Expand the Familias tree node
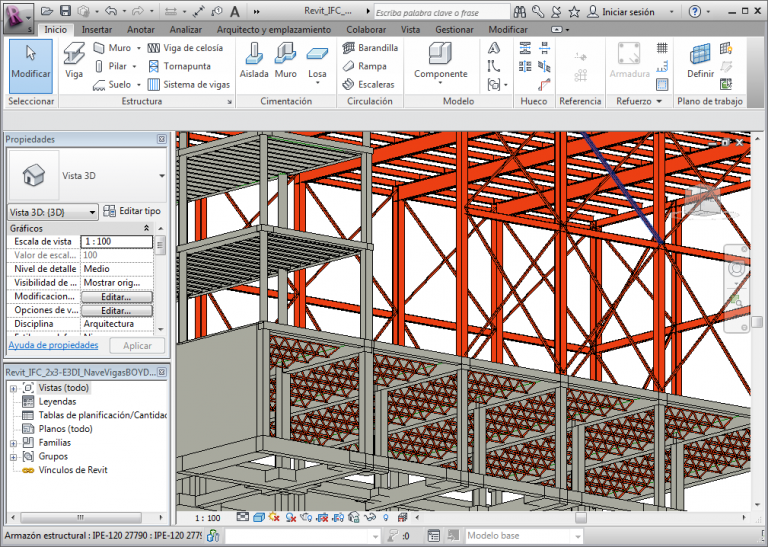The height and width of the screenshot is (547, 768). [x=13, y=442]
